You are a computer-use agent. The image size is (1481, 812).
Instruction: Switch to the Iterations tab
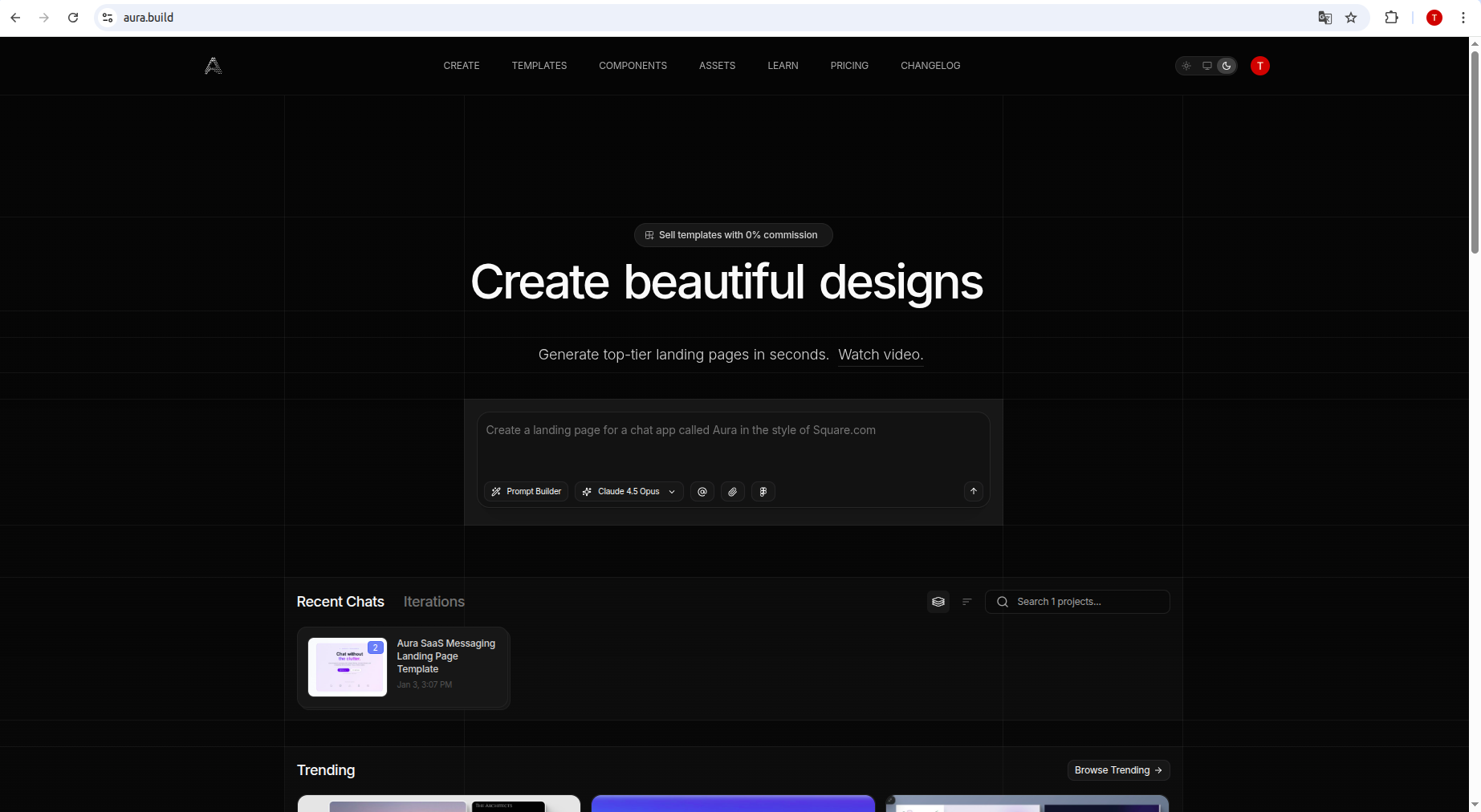(433, 601)
